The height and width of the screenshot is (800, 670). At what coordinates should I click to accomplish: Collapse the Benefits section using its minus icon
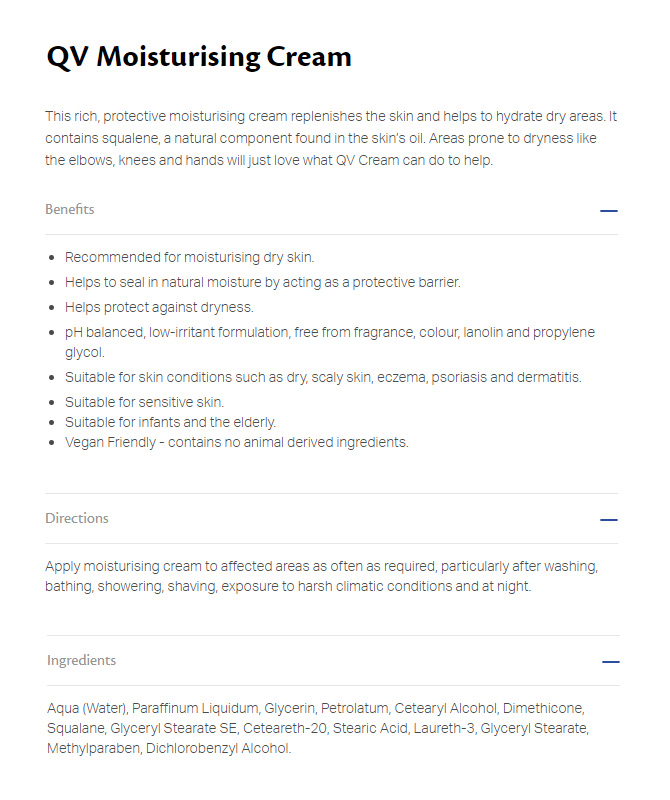(x=608, y=211)
